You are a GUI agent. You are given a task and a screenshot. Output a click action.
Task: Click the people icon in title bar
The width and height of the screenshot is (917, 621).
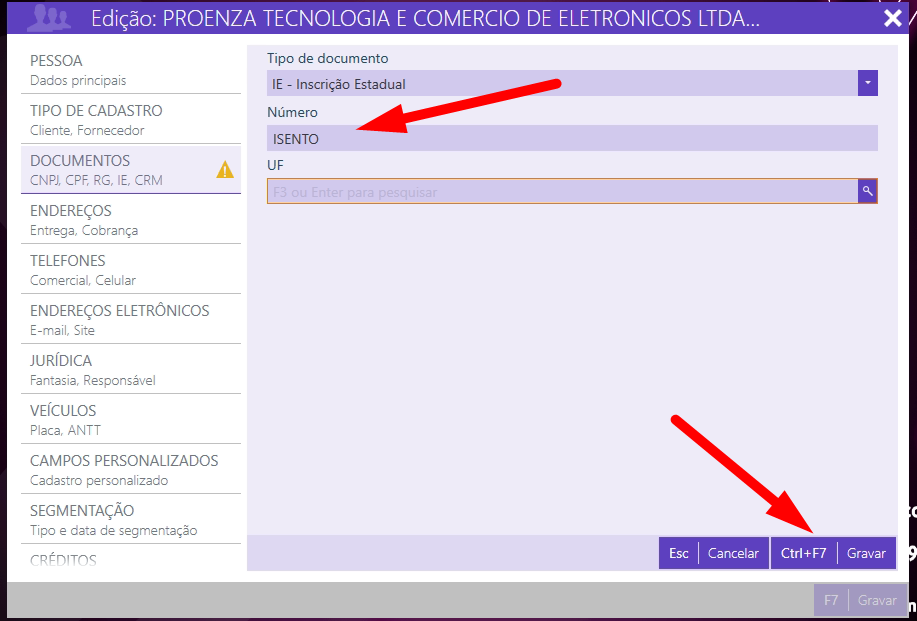coord(48,18)
